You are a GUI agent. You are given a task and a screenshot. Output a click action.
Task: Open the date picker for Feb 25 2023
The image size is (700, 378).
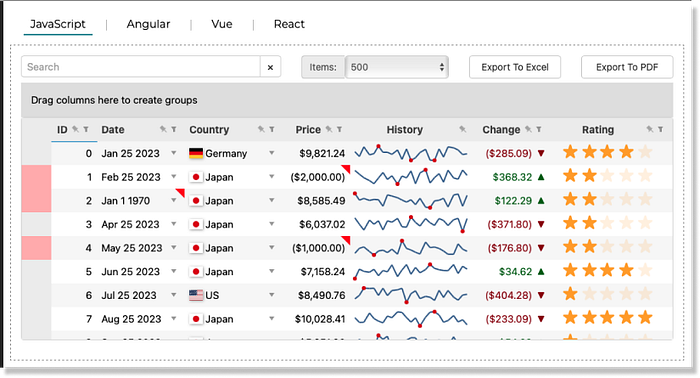[174, 177]
